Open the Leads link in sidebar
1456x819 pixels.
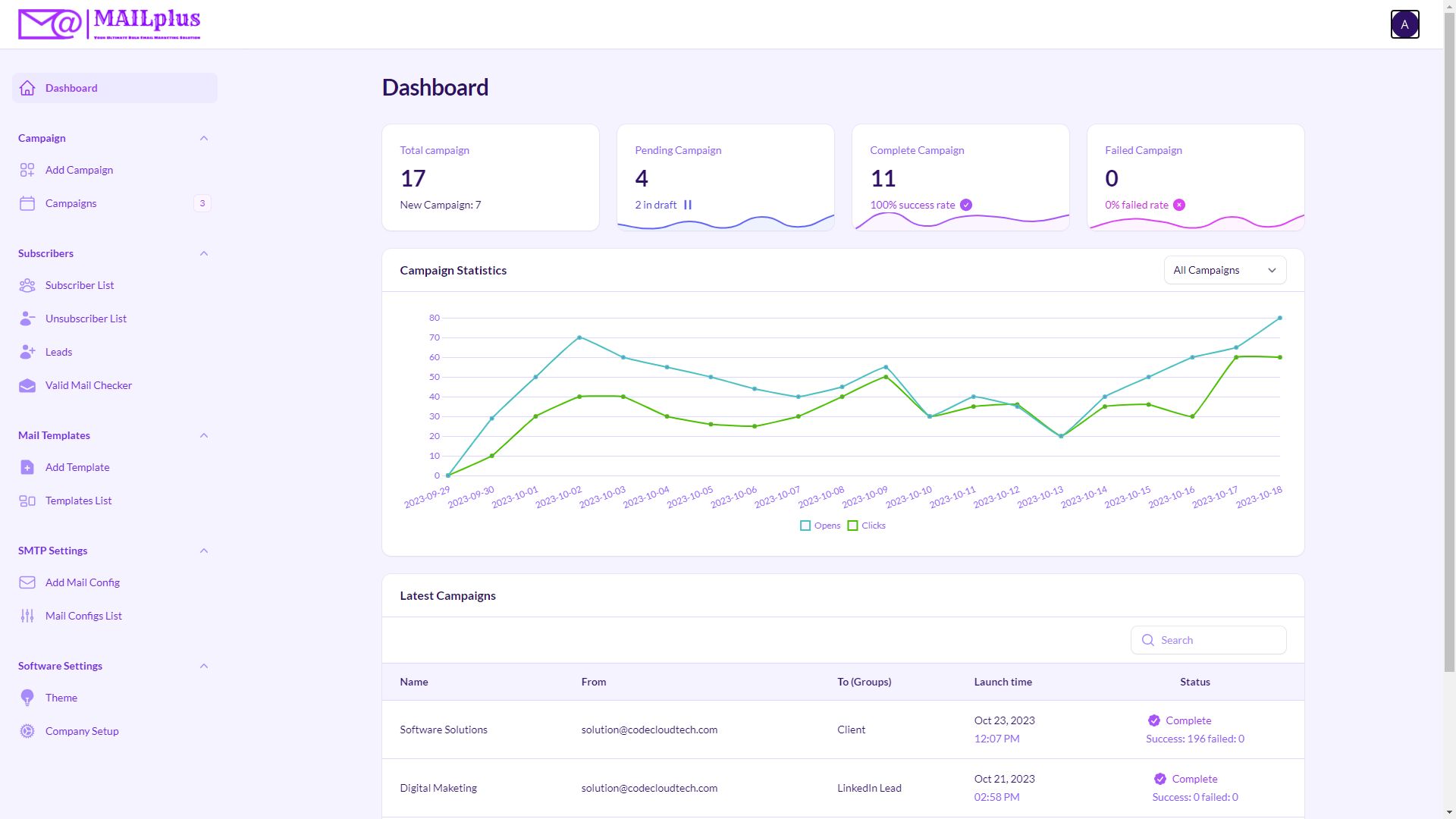(58, 352)
